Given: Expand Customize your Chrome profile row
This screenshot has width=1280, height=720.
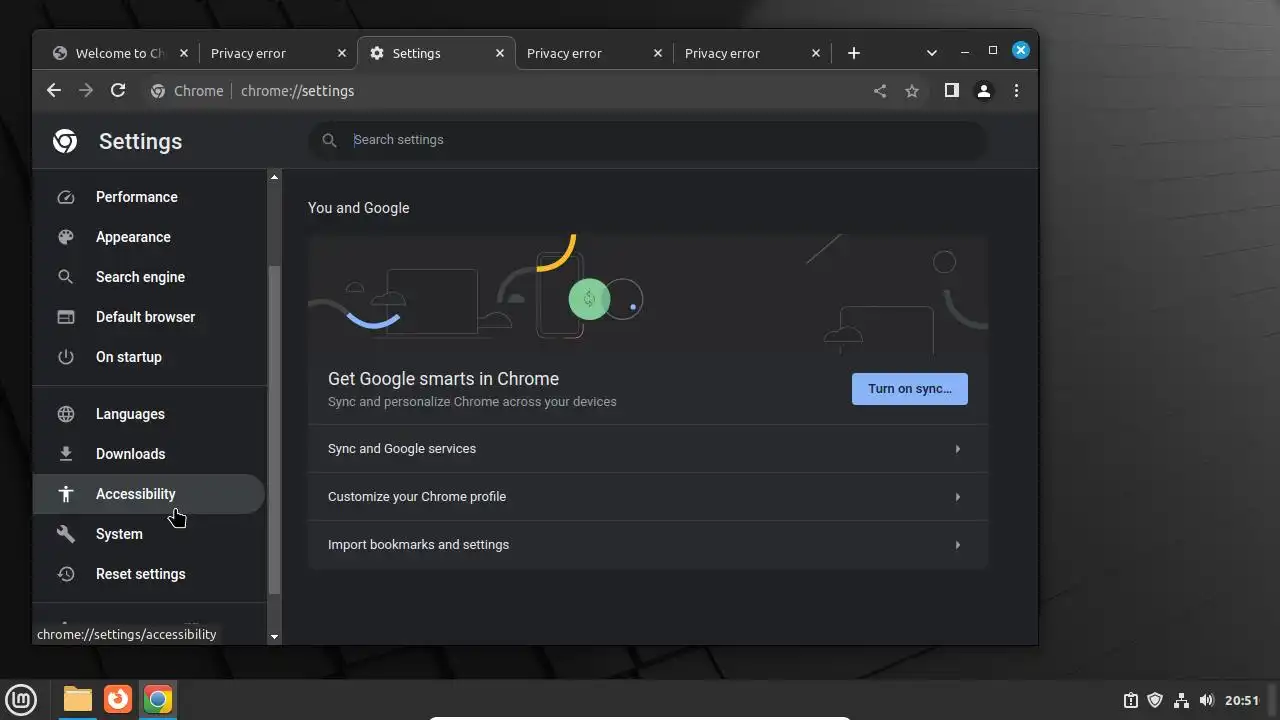Looking at the screenshot, I should click(x=648, y=497).
